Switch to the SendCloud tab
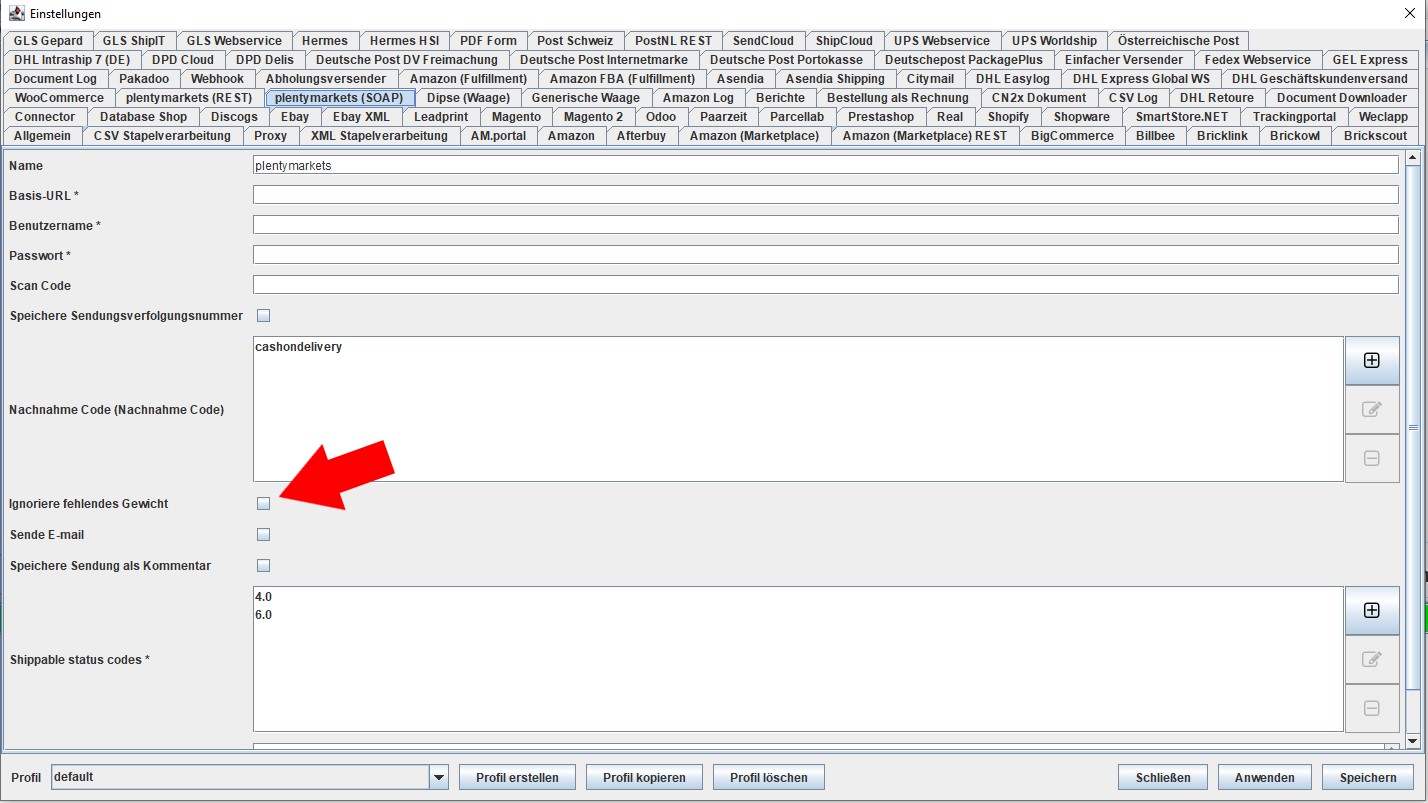 (763, 41)
